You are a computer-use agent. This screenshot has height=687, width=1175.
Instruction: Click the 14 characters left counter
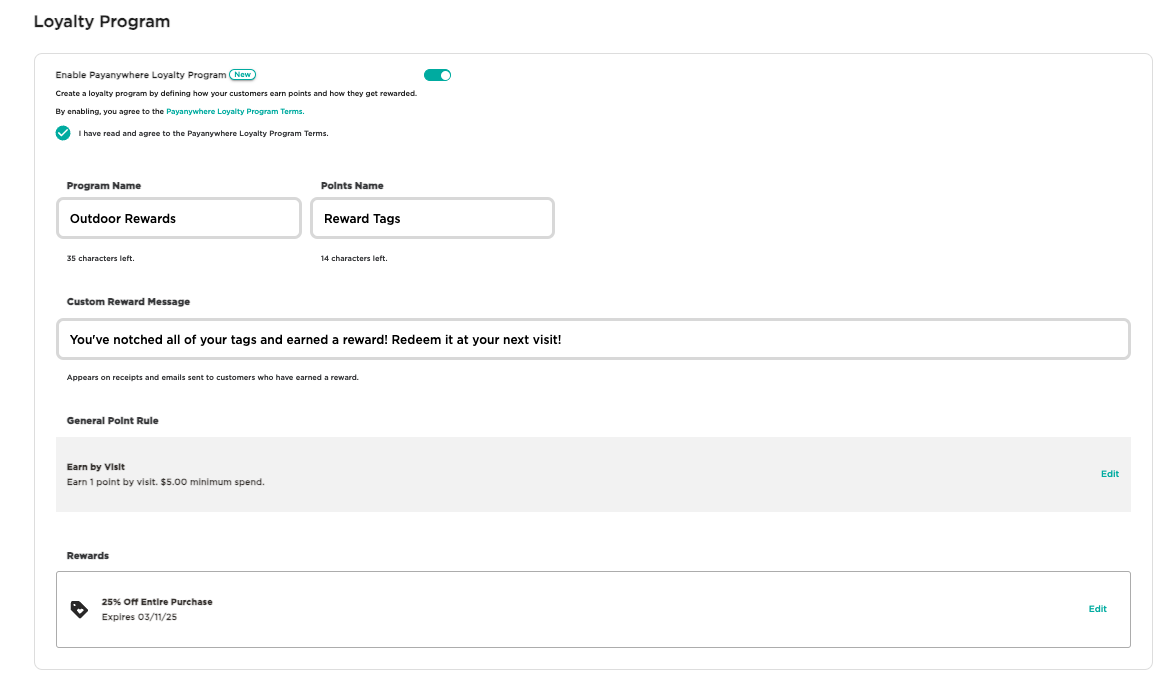[354, 258]
